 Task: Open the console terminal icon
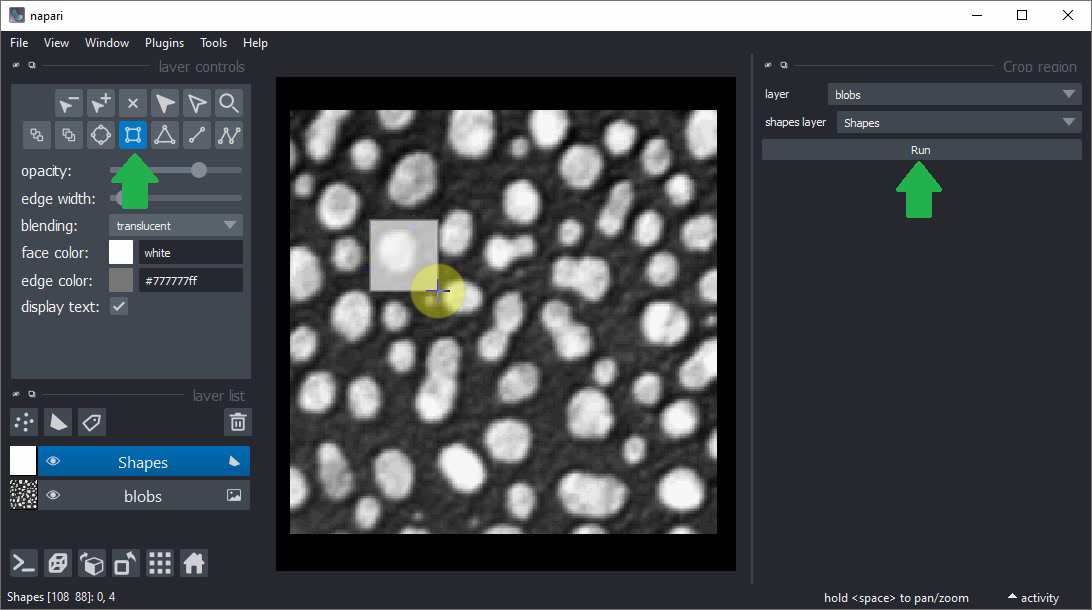[x=24, y=563]
